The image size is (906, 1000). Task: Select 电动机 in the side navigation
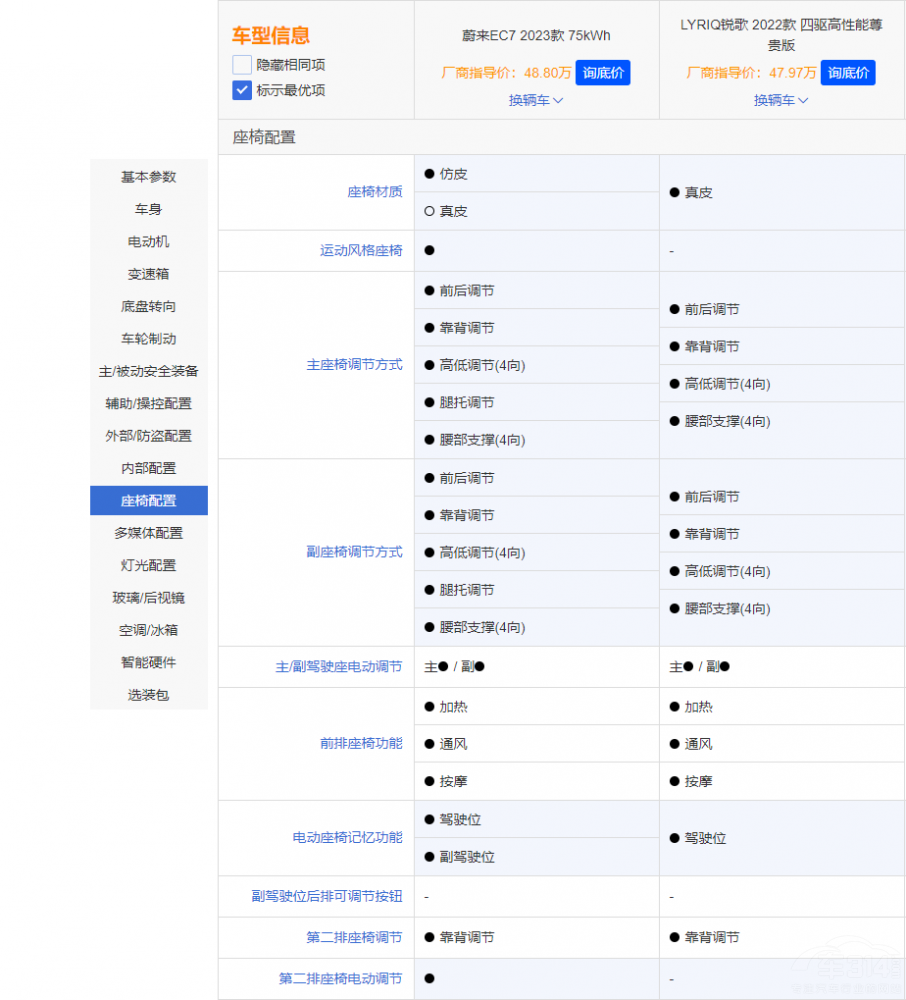pos(149,242)
